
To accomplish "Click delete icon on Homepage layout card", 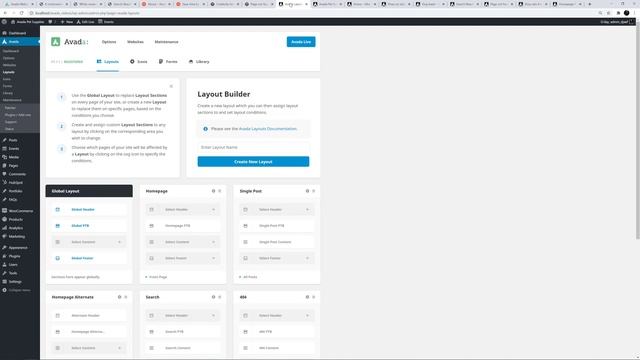I will (x=220, y=191).
